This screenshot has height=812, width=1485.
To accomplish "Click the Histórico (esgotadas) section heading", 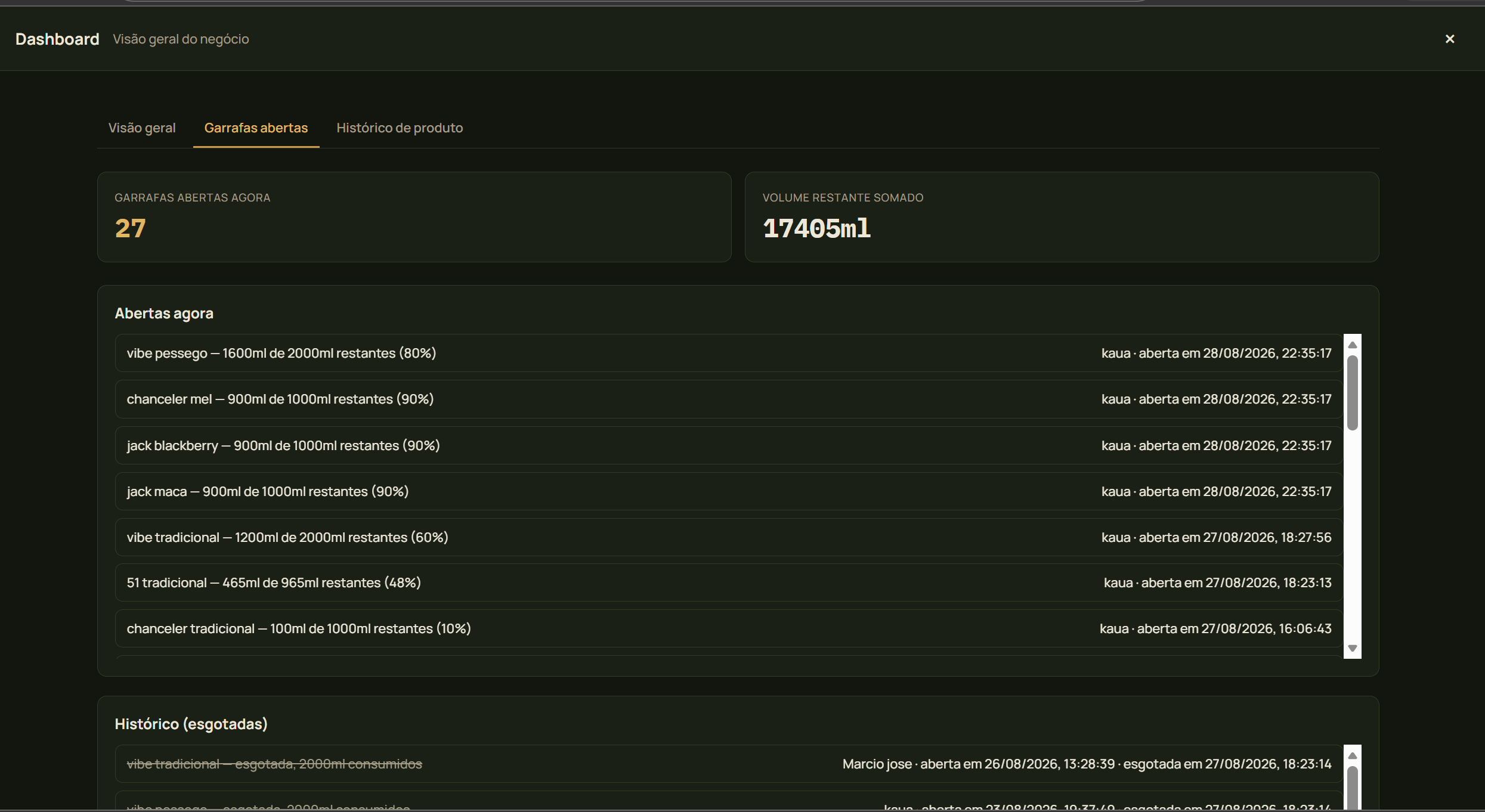I will [x=191, y=724].
